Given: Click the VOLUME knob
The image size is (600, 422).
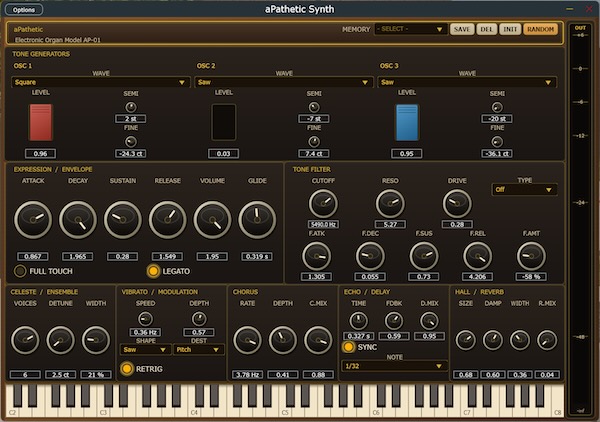Looking at the screenshot, I should (x=212, y=220).
